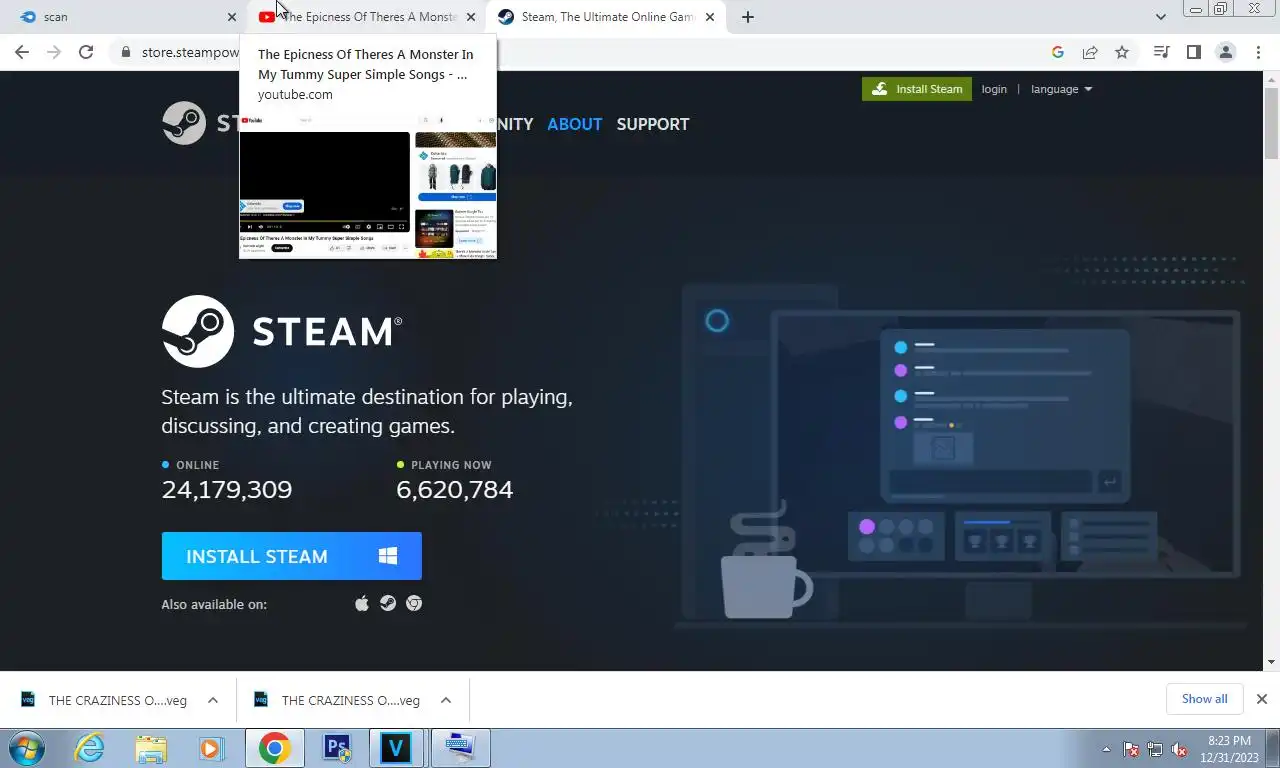This screenshot has height=768, width=1280.
Task: Close the downloads bar
Action: click(x=1262, y=699)
